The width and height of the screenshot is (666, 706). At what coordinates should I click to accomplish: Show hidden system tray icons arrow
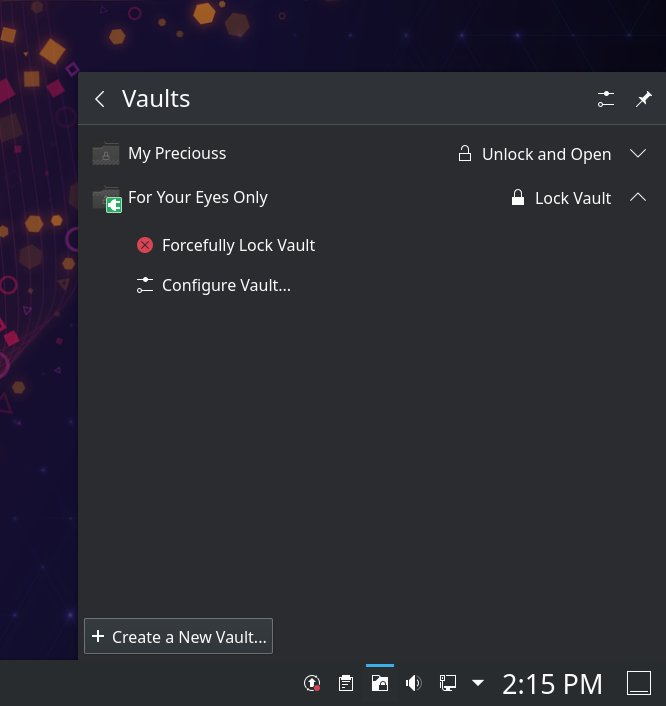(478, 683)
